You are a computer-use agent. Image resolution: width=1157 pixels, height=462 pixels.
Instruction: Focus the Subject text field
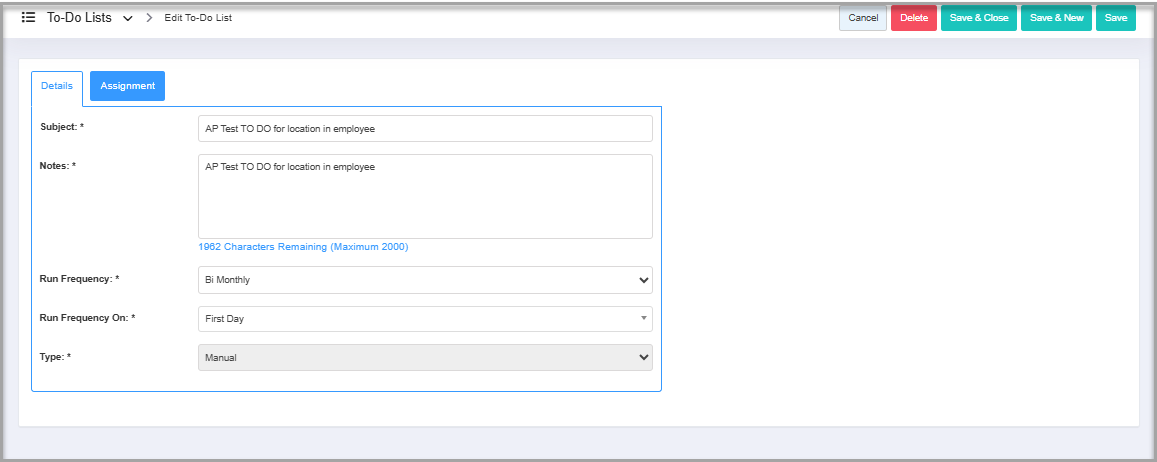pyautogui.click(x=425, y=129)
